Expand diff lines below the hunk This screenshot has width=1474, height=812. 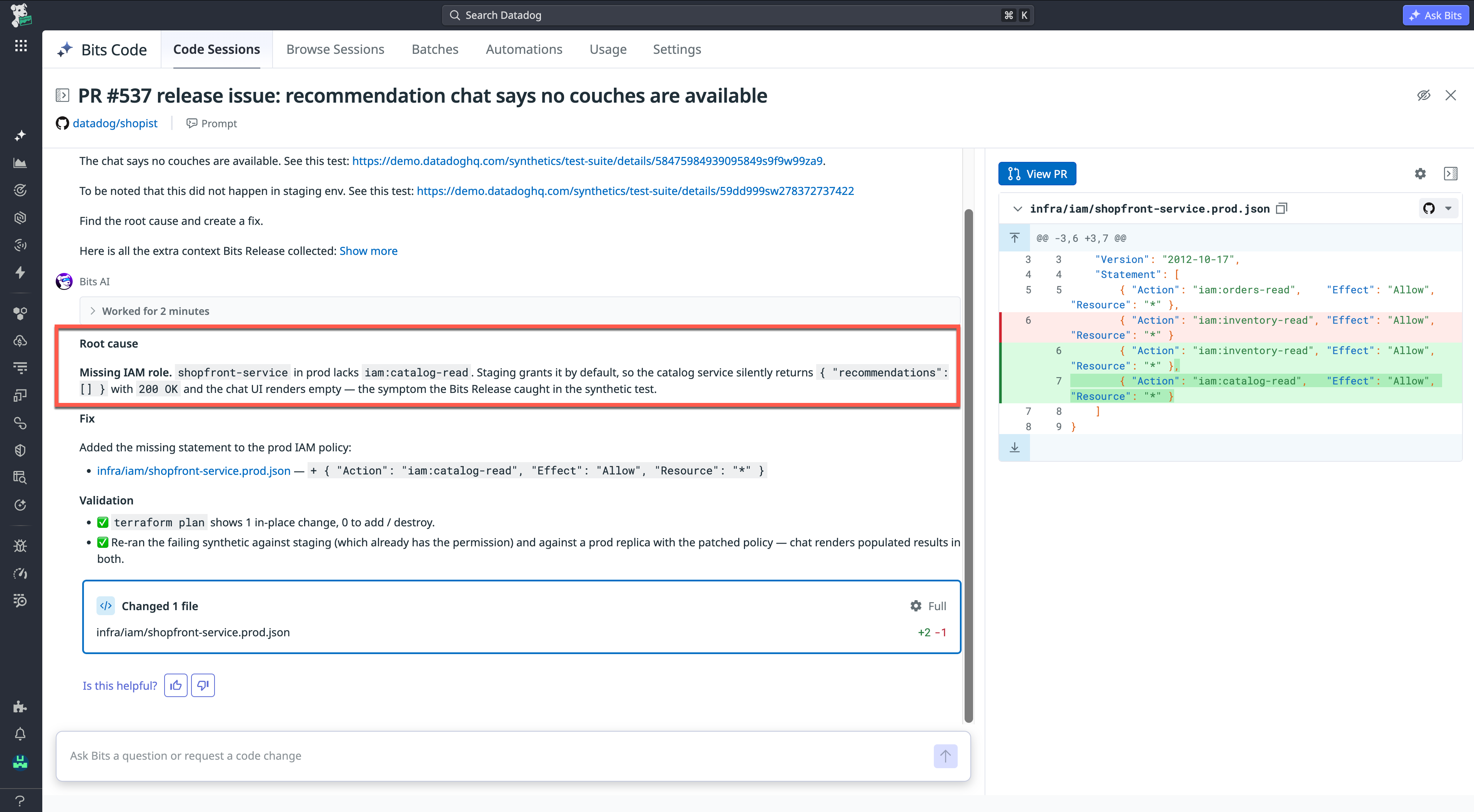[1015, 448]
